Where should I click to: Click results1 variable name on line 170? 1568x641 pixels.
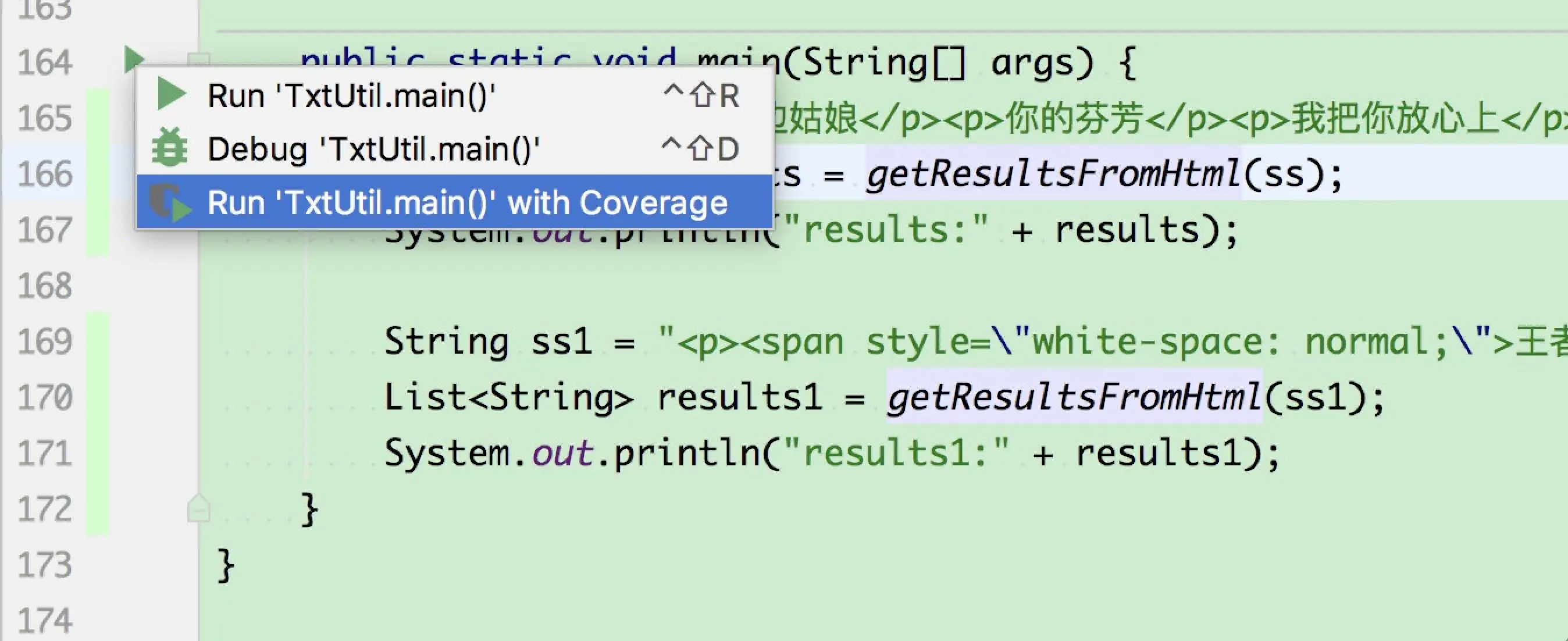pos(740,397)
